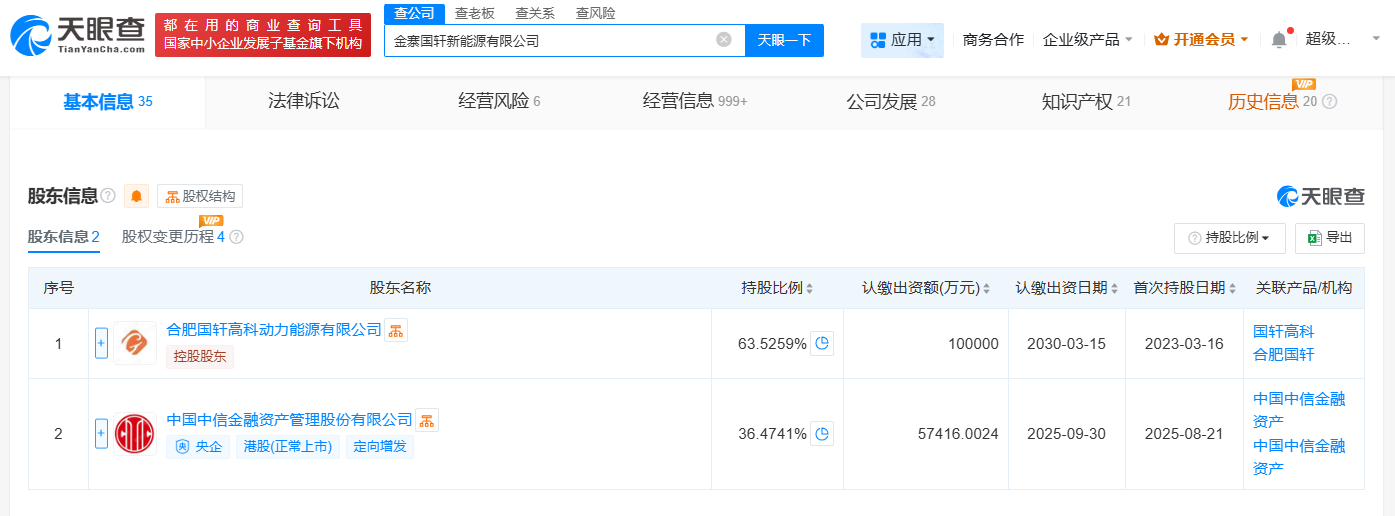The image size is (1395, 516).
Task: Sort by the 持股比例 column header
Action: (x=777, y=288)
